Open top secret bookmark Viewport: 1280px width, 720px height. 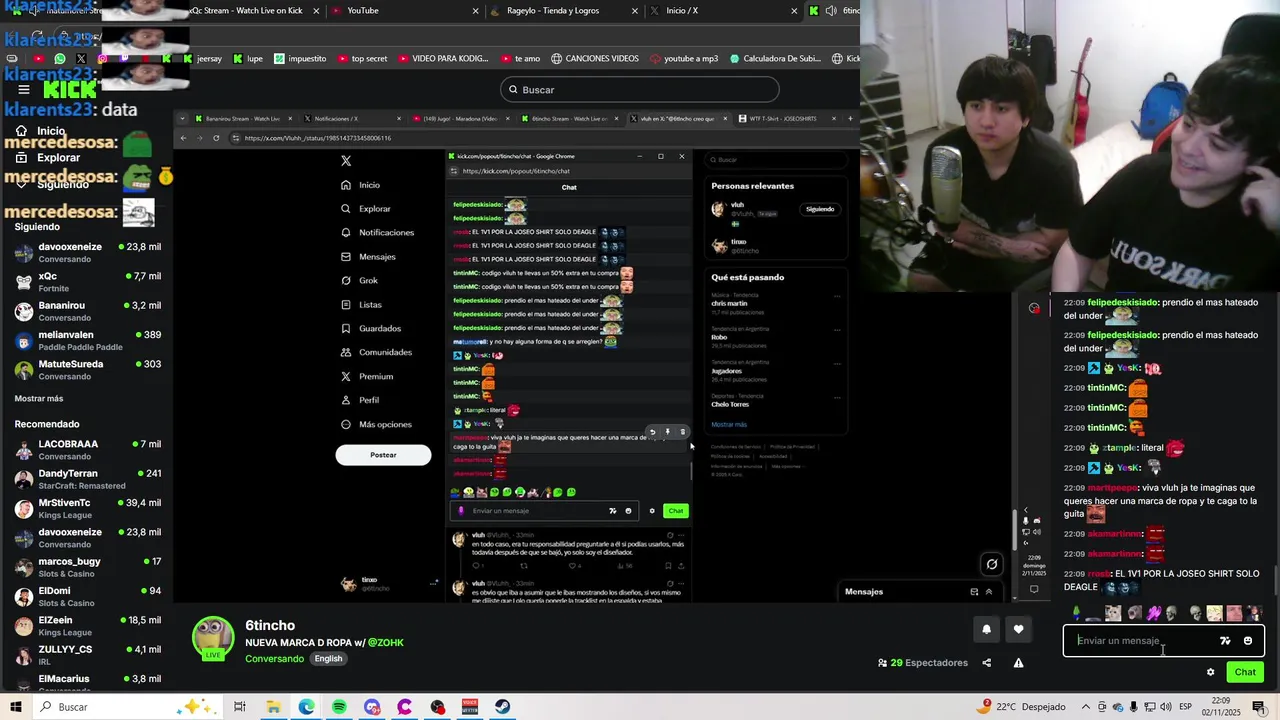click(x=362, y=59)
